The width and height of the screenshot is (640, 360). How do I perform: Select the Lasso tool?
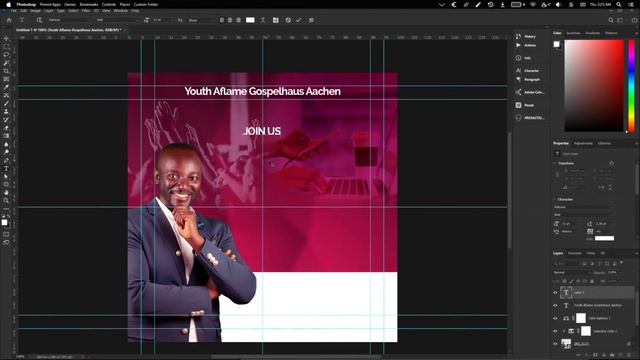(x=6, y=55)
